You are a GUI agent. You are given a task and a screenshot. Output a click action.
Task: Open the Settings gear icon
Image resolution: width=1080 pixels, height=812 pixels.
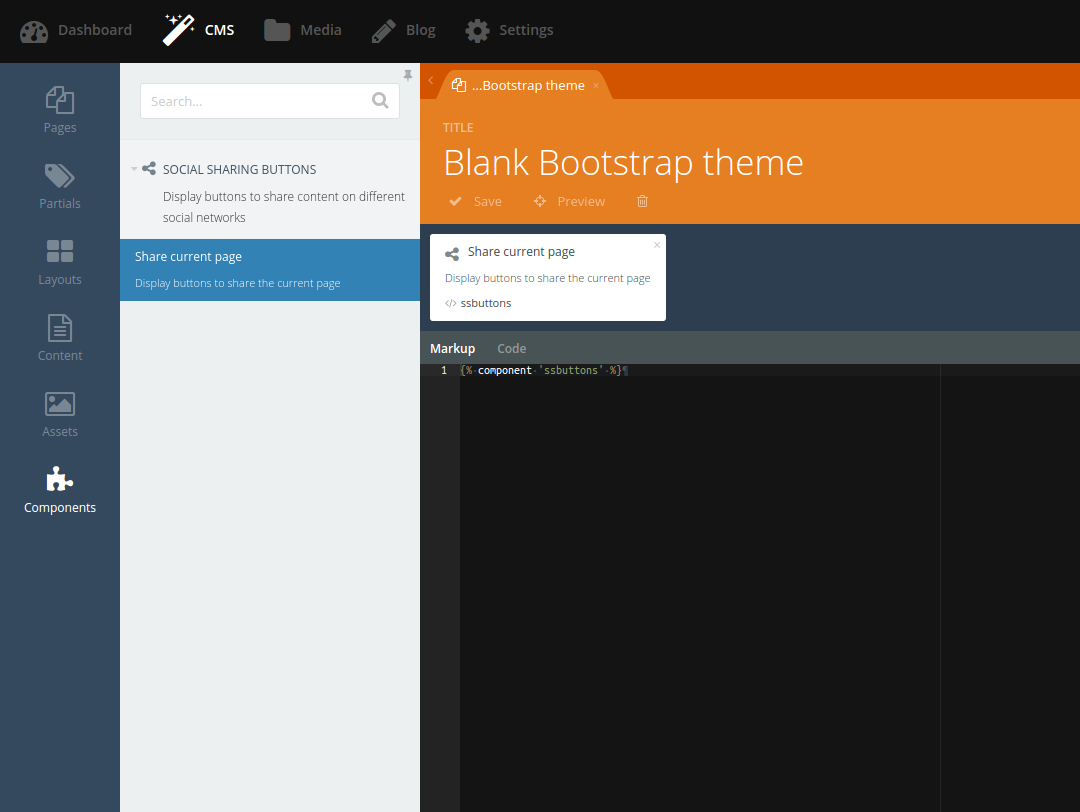[x=477, y=30]
